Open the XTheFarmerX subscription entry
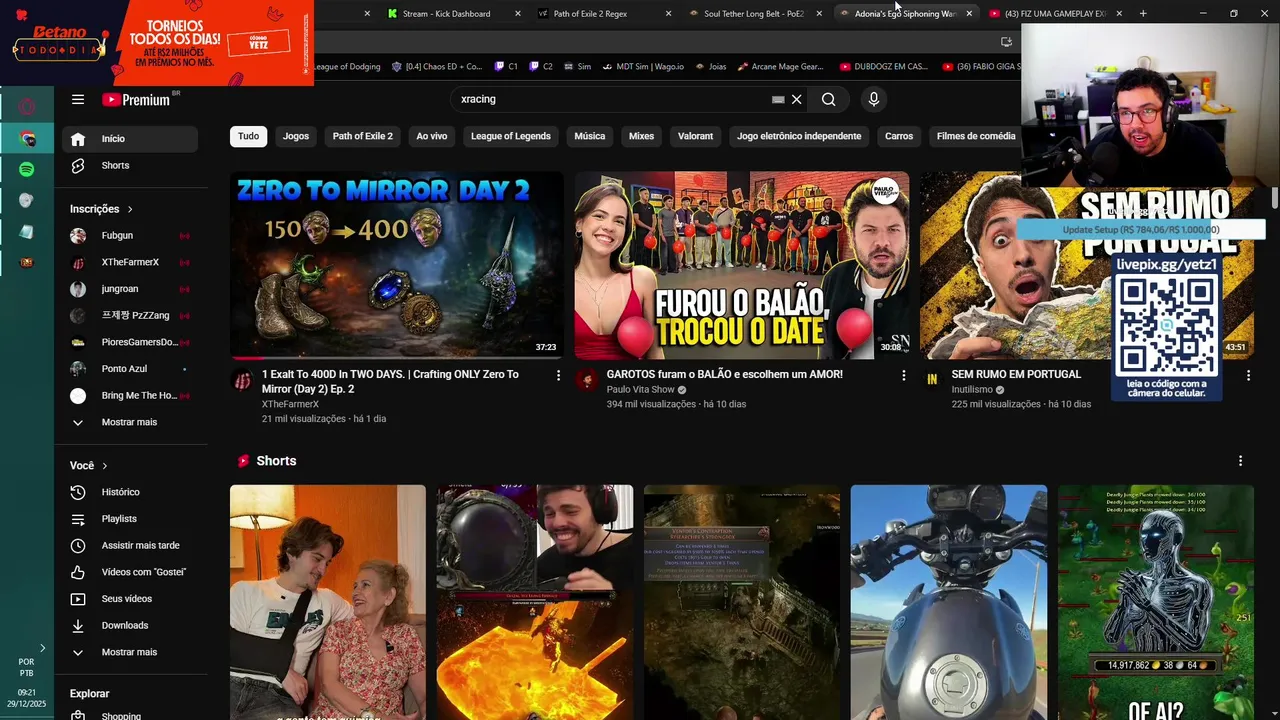The image size is (1280, 720). click(130, 262)
